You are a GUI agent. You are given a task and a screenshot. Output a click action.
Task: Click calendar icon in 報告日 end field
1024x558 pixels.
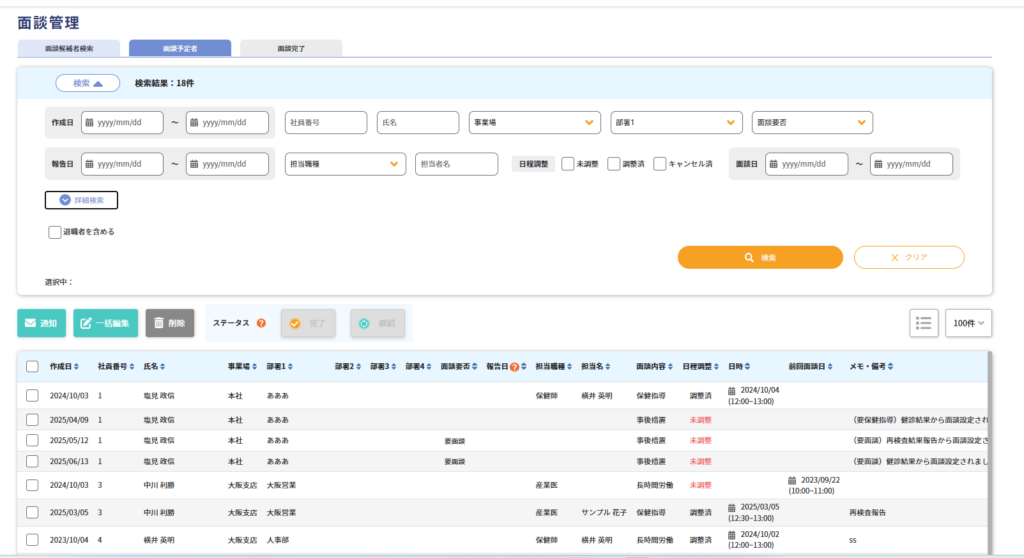tap(195, 164)
